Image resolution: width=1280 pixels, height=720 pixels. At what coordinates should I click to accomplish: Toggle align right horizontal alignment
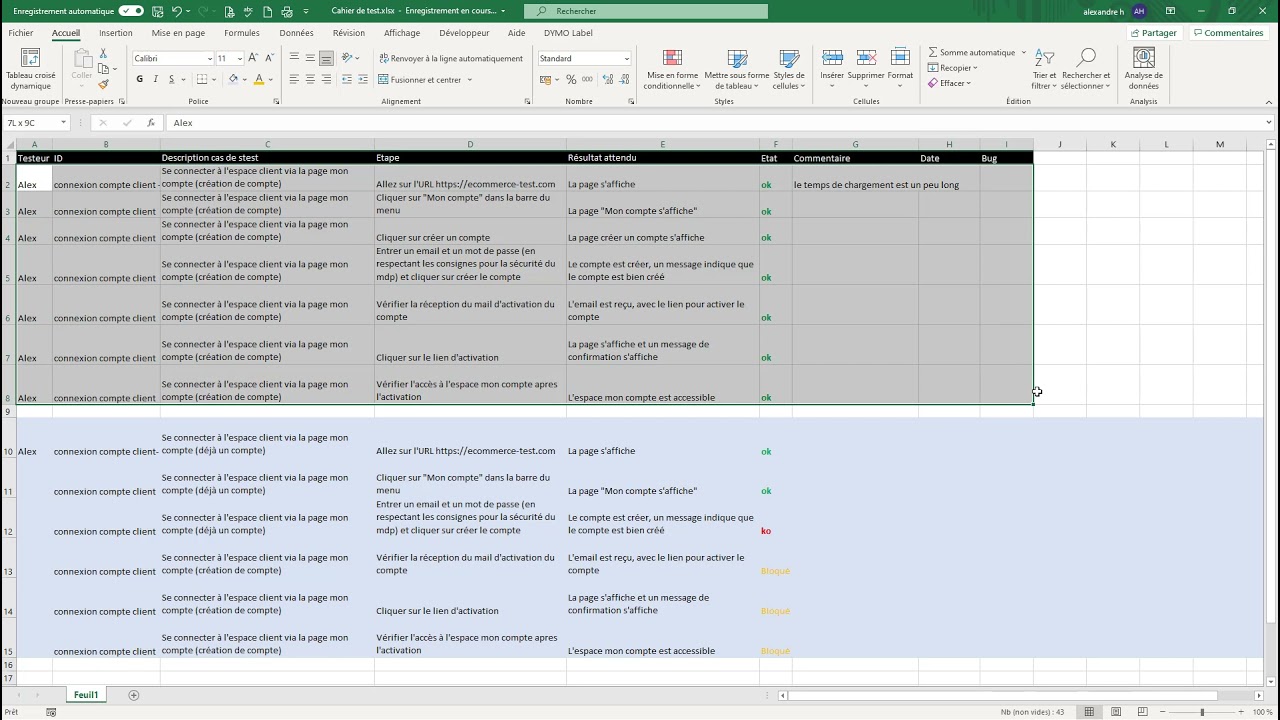(x=326, y=79)
